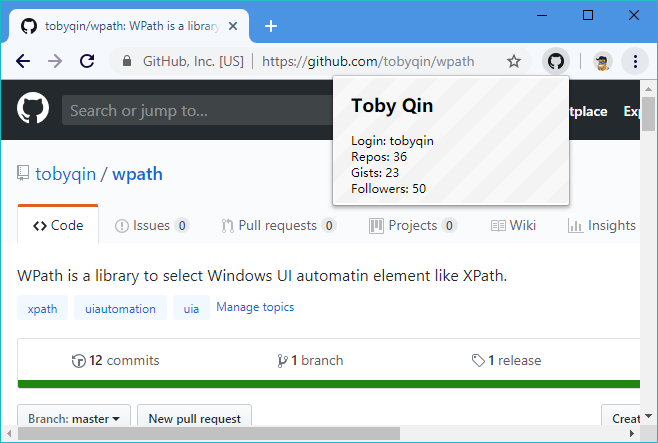
Task: Click the New pull request button
Action: (x=194, y=418)
